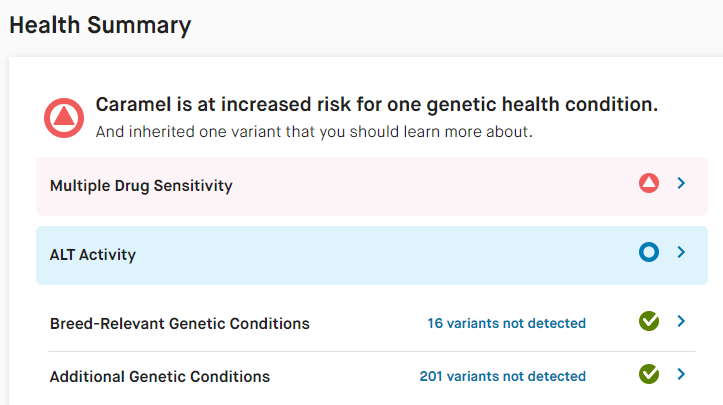This screenshot has width=723, height=405.
Task: Click the Health Summary heading
Action: 100,26
